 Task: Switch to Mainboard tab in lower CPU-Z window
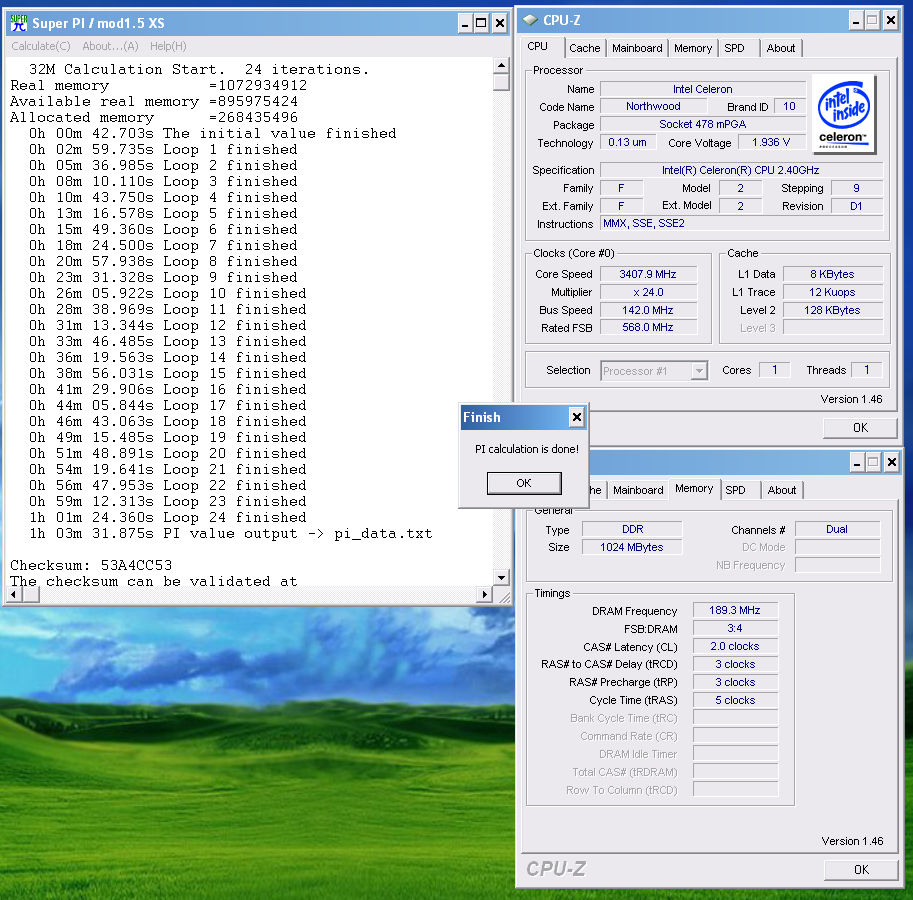pyautogui.click(x=638, y=490)
